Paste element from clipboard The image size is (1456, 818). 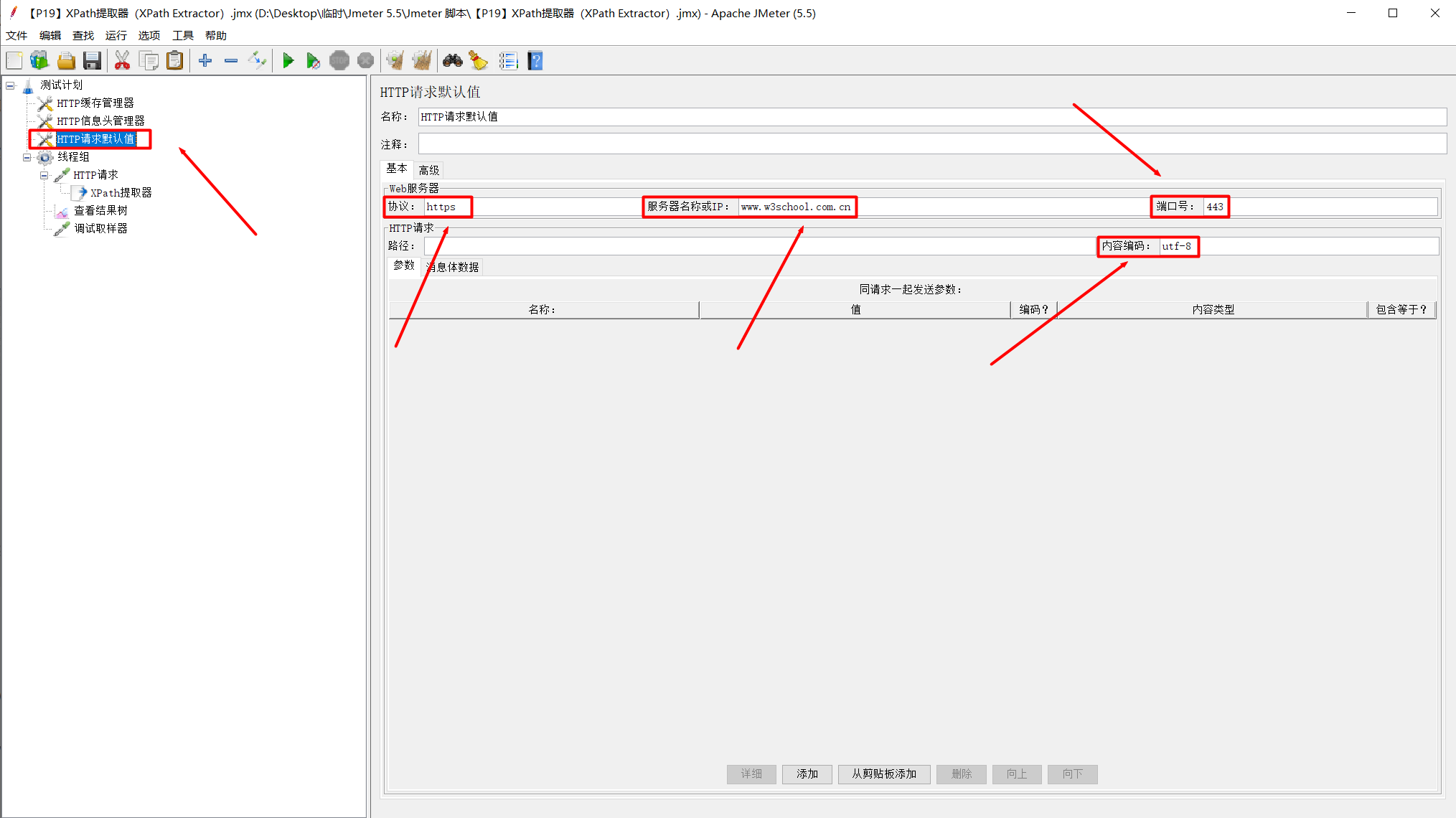[175, 60]
